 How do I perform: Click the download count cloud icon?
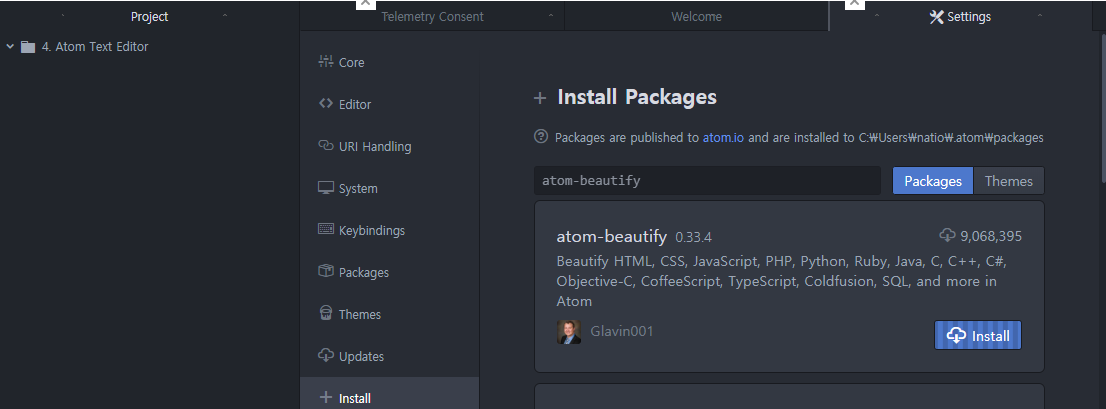coord(947,235)
